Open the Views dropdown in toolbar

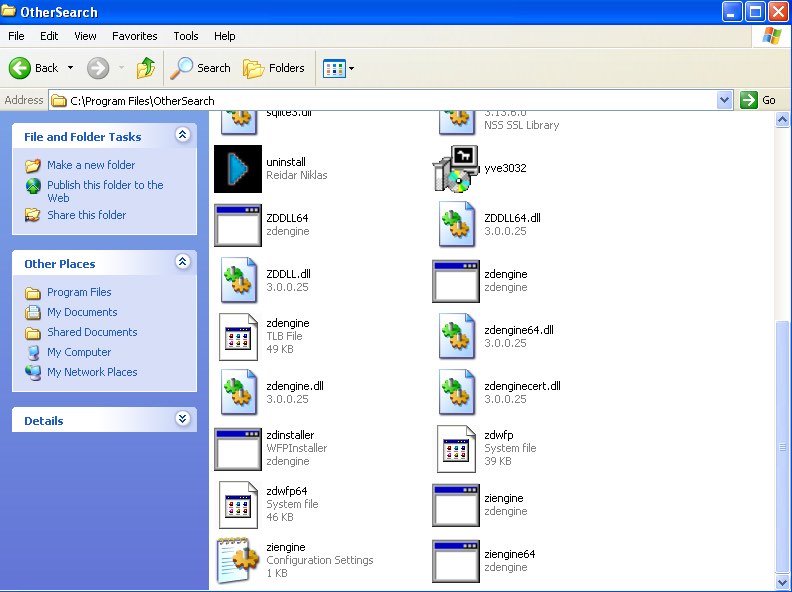[x=339, y=68]
